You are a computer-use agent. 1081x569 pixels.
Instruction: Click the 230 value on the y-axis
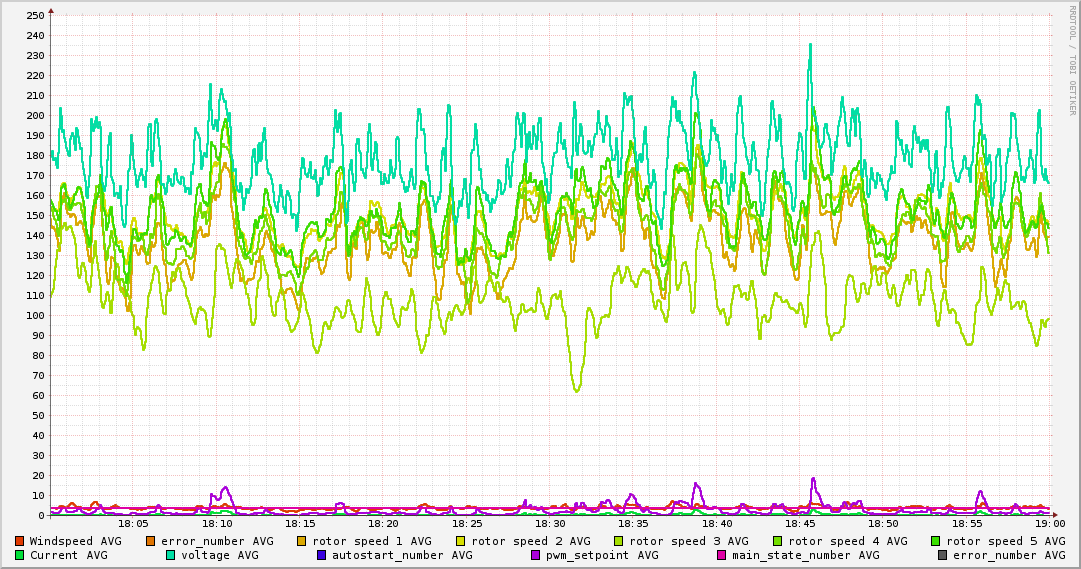(x=34, y=55)
